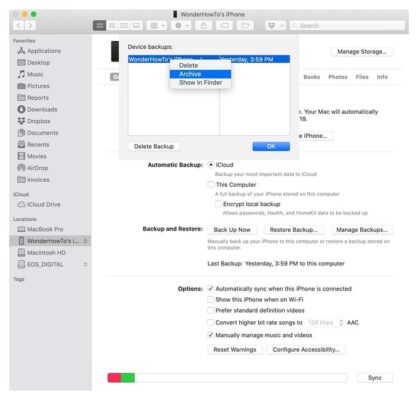The image size is (418, 400).
Task: Enable Show this iPhone when on Wi-Fi
Action: pyautogui.click(x=211, y=299)
